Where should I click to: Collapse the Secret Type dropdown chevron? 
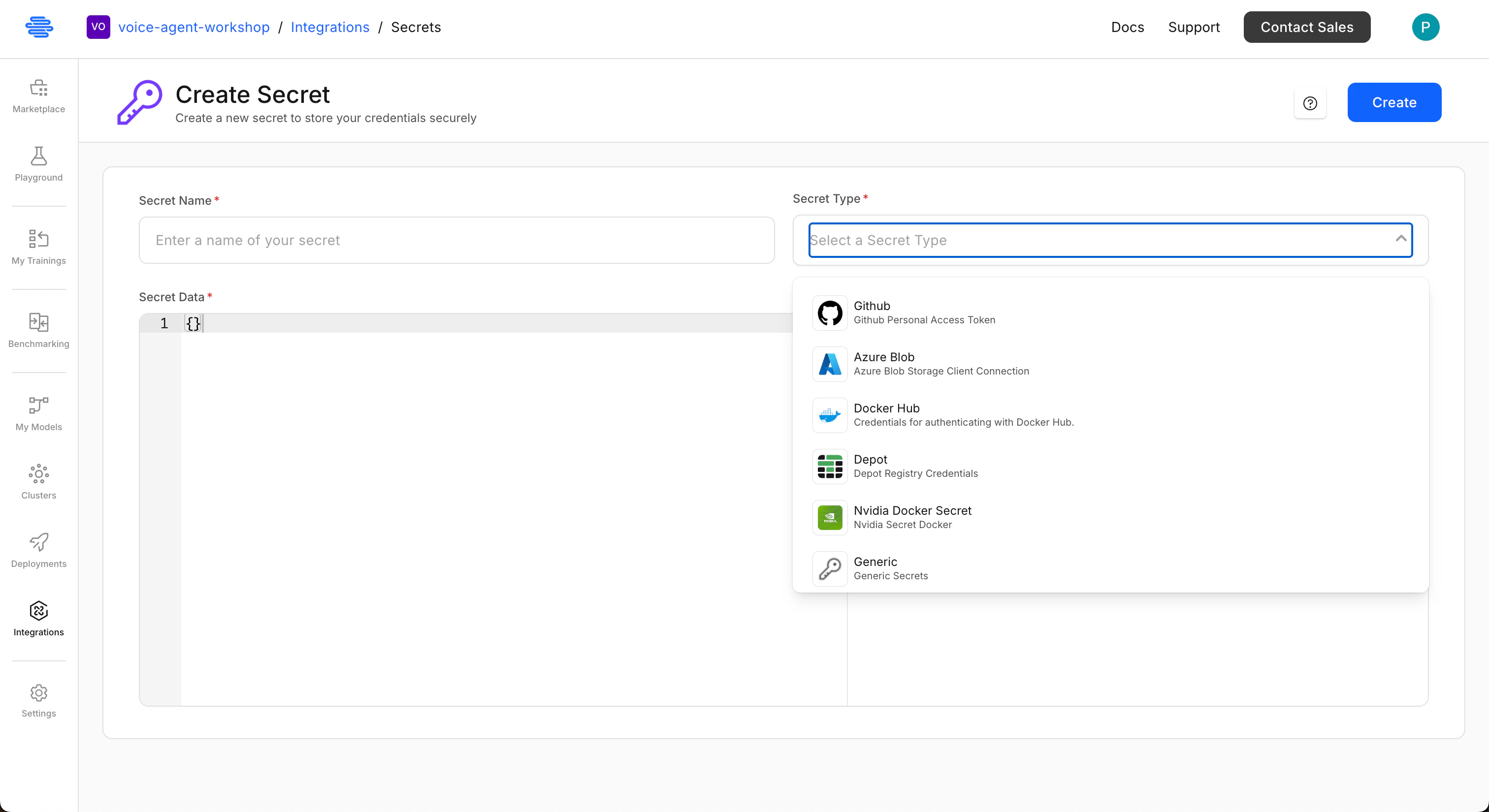click(1400, 239)
